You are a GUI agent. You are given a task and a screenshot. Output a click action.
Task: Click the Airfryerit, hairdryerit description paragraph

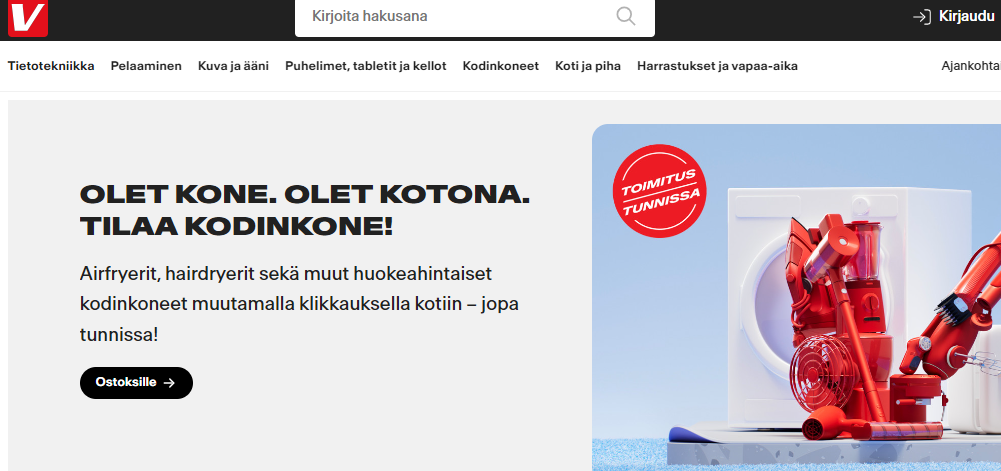click(x=299, y=304)
